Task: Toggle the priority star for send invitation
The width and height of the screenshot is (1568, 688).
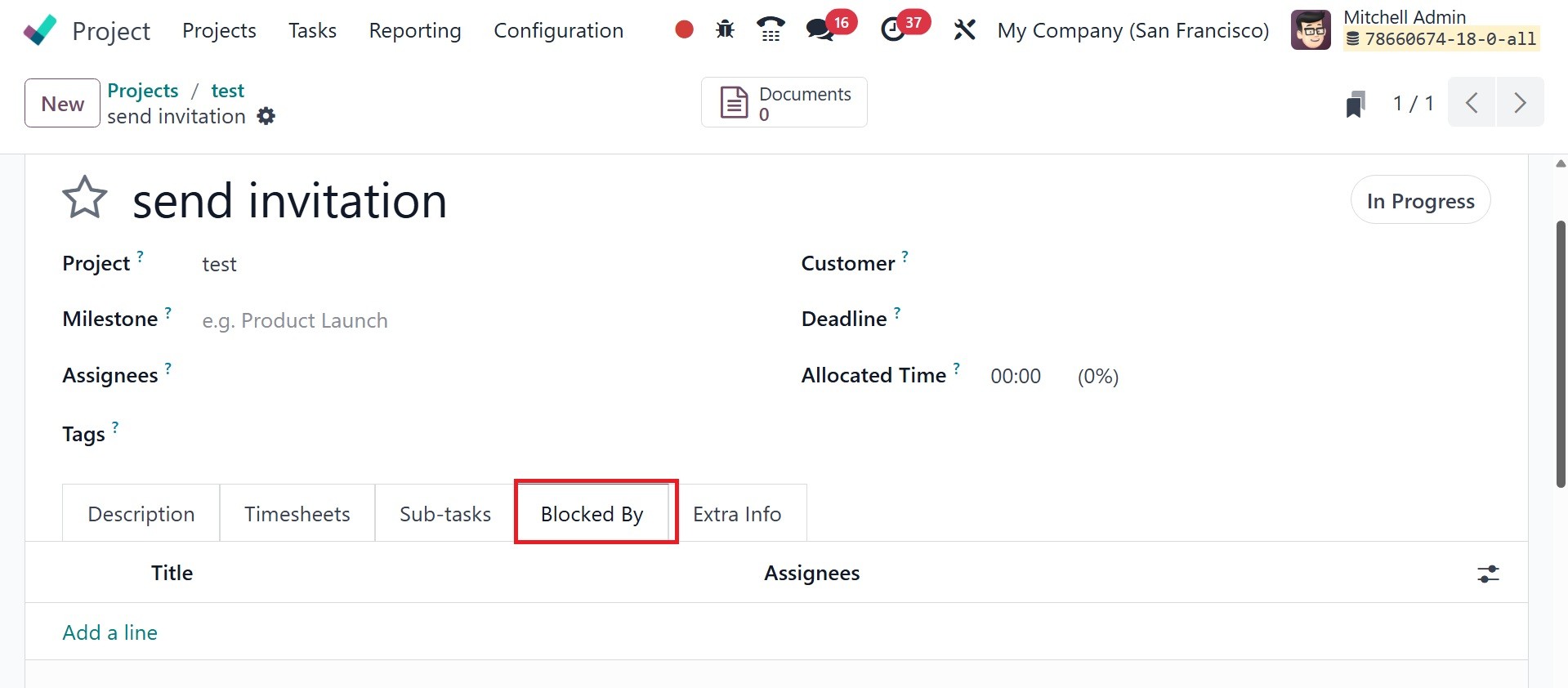Action: click(85, 199)
